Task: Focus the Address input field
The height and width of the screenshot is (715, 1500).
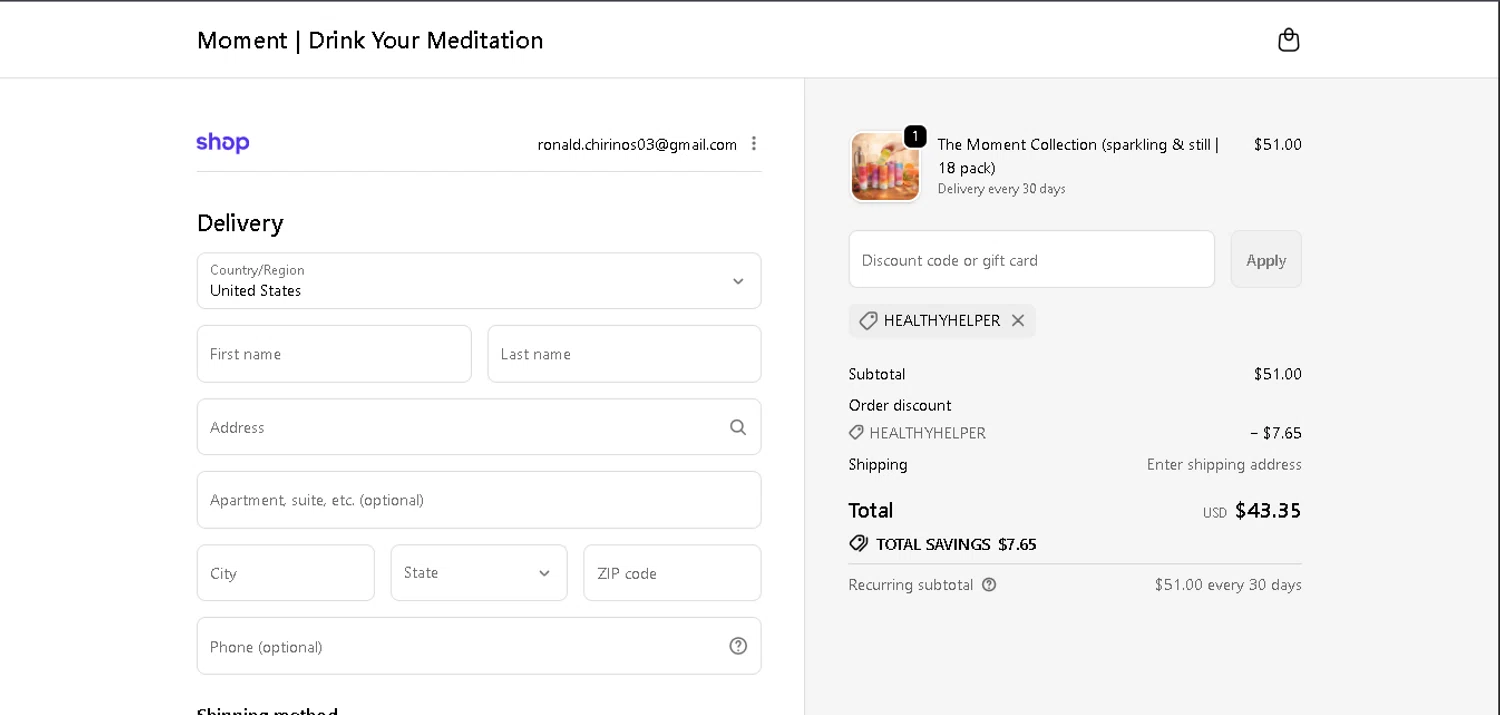Action: point(479,427)
